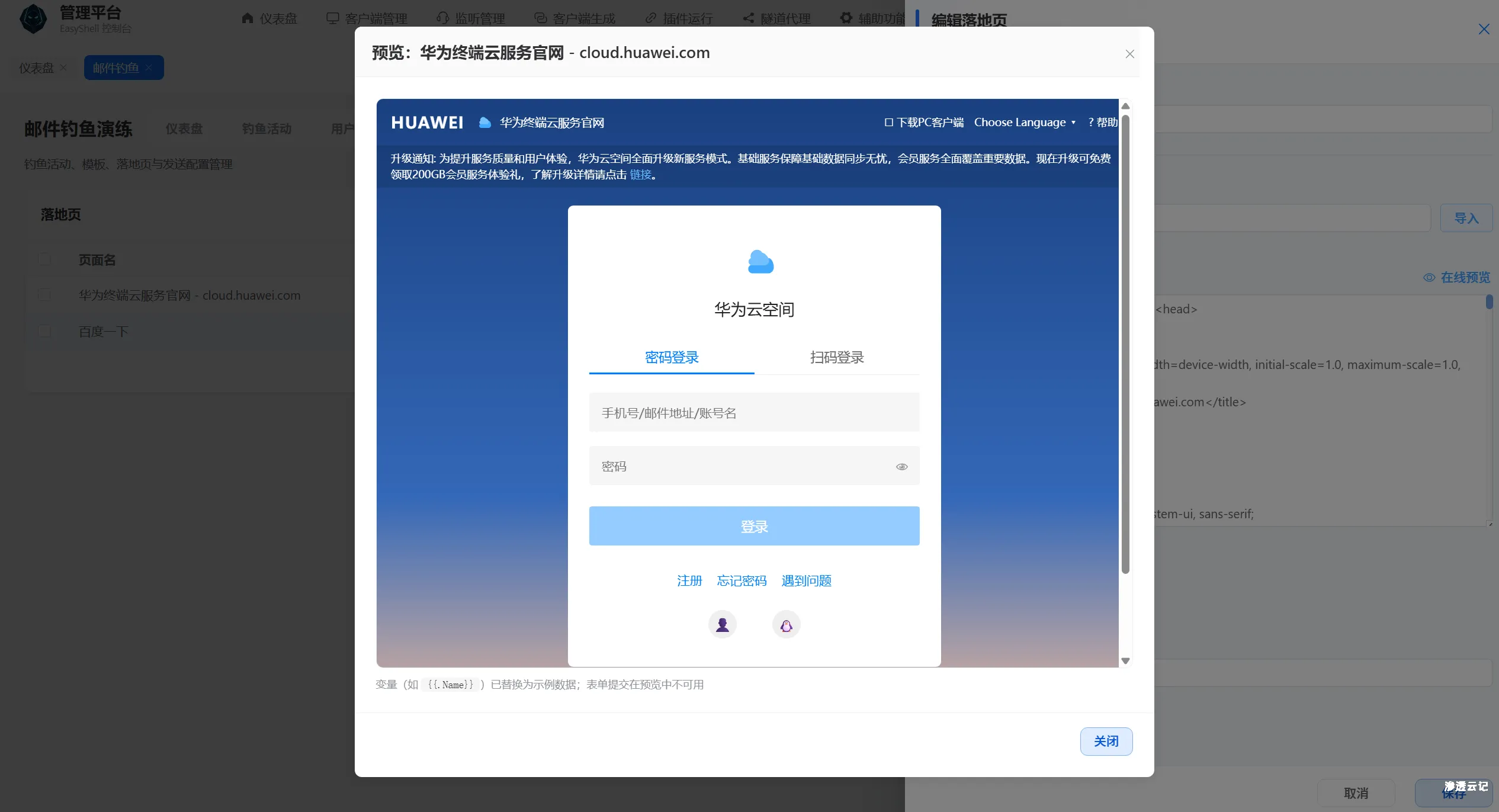1499x812 pixels.
Task: Open 钓鱼活动 sub-tab
Action: pyautogui.click(x=267, y=128)
